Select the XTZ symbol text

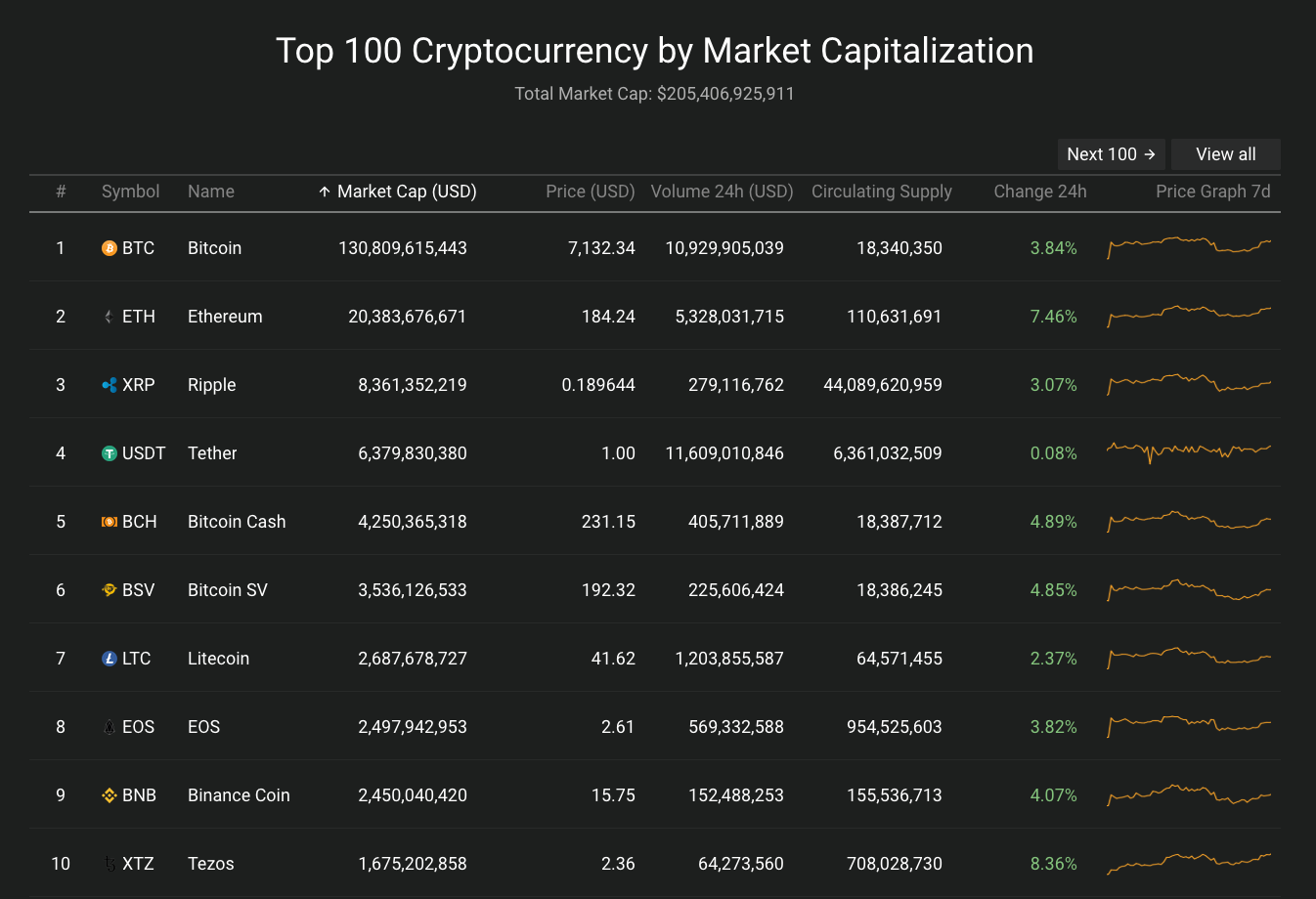(138, 864)
